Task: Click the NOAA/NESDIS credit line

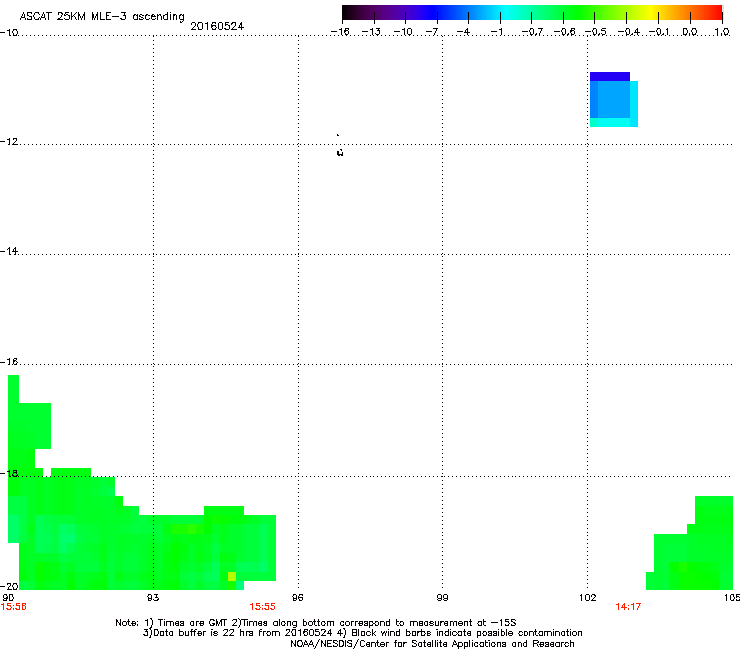Action: click(432, 644)
